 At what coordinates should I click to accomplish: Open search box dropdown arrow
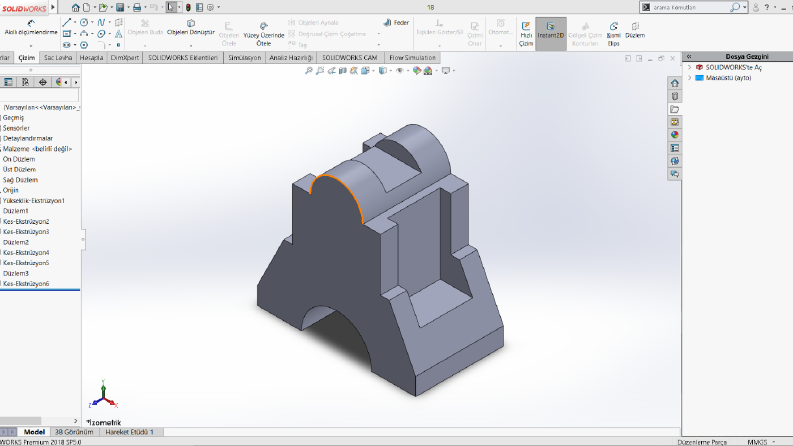click(744, 8)
